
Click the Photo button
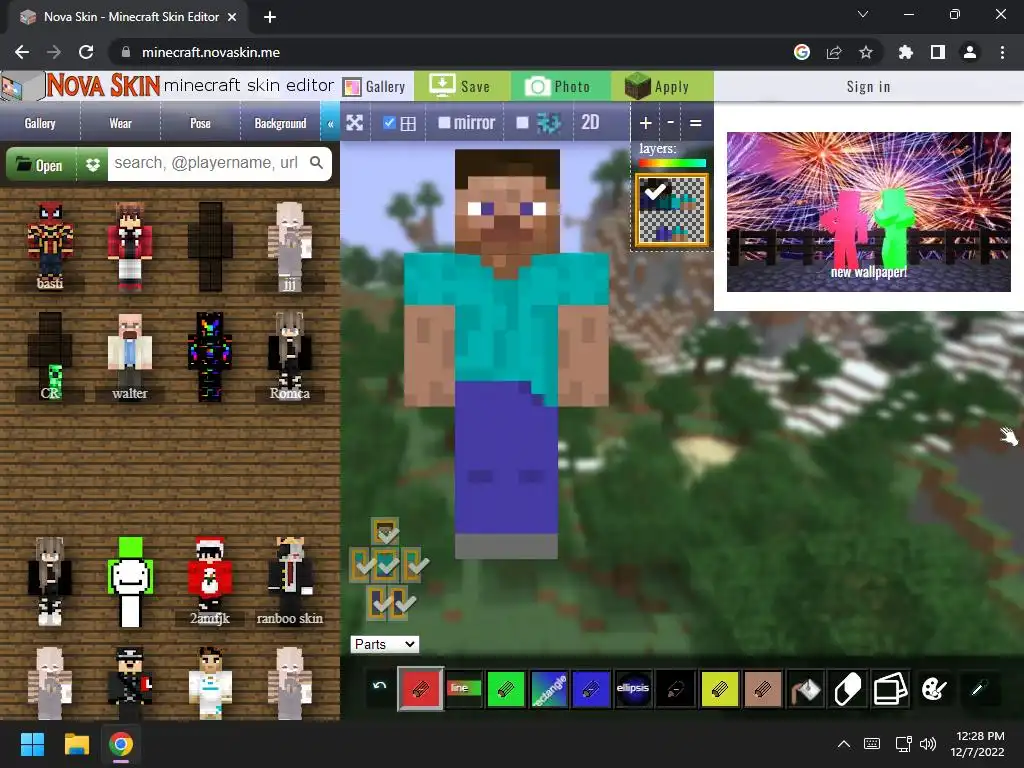560,86
